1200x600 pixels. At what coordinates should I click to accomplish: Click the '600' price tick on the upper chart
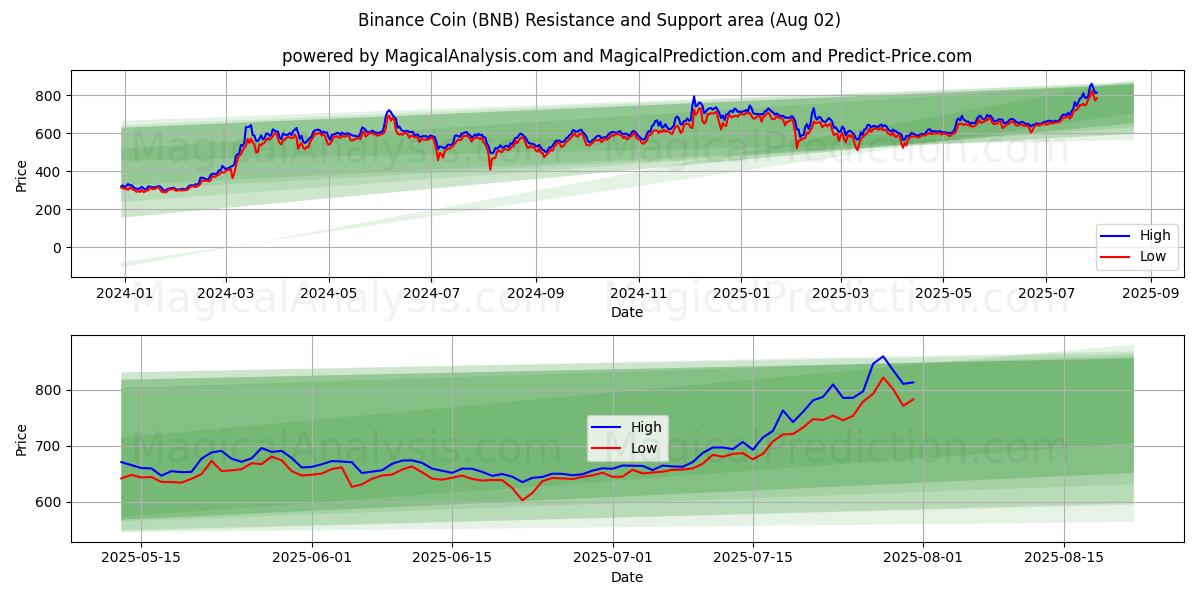coord(50,134)
